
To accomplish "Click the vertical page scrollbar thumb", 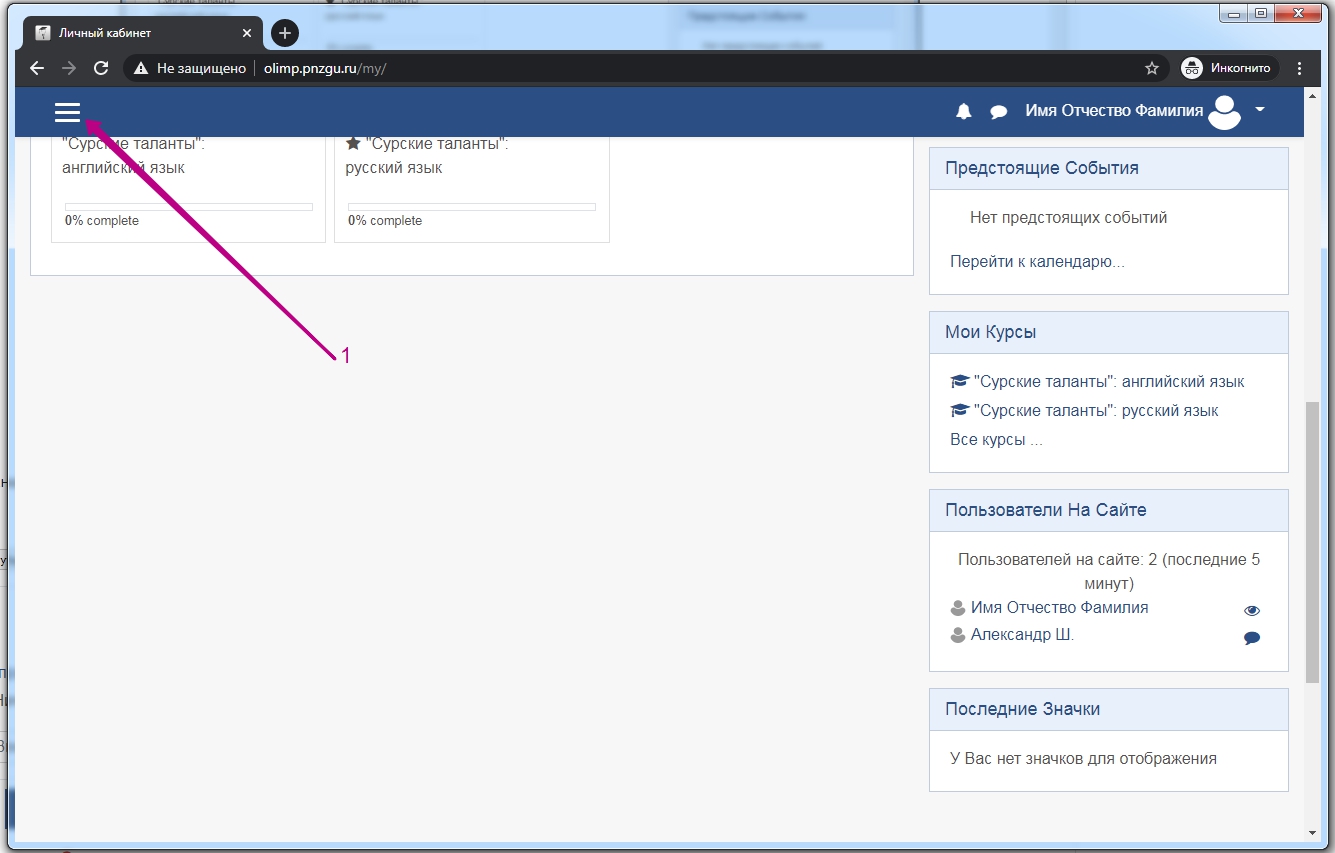I will [x=1312, y=543].
